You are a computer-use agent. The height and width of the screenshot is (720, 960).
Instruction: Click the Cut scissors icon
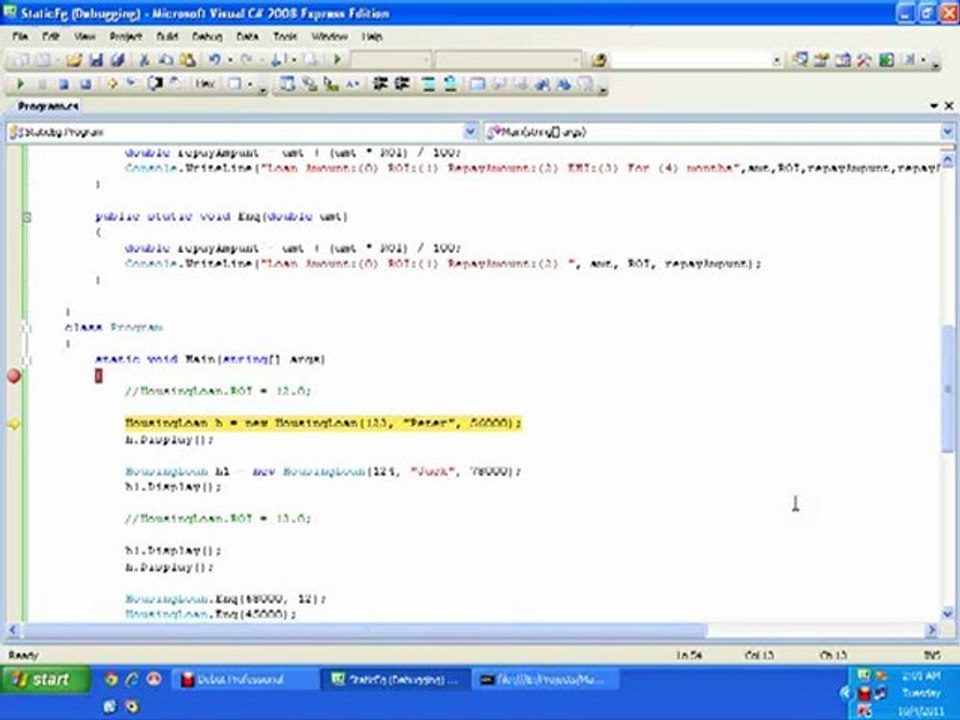(144, 59)
